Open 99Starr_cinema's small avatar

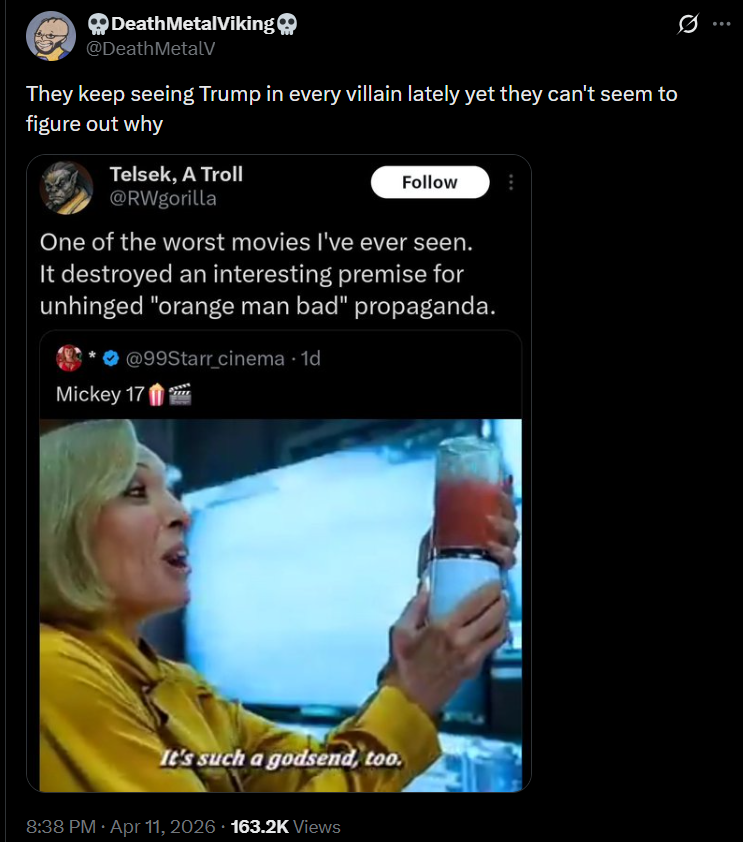tap(69, 358)
